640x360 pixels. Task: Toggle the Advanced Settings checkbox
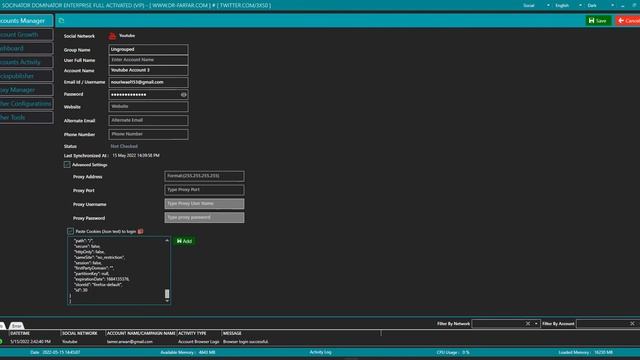point(67,165)
